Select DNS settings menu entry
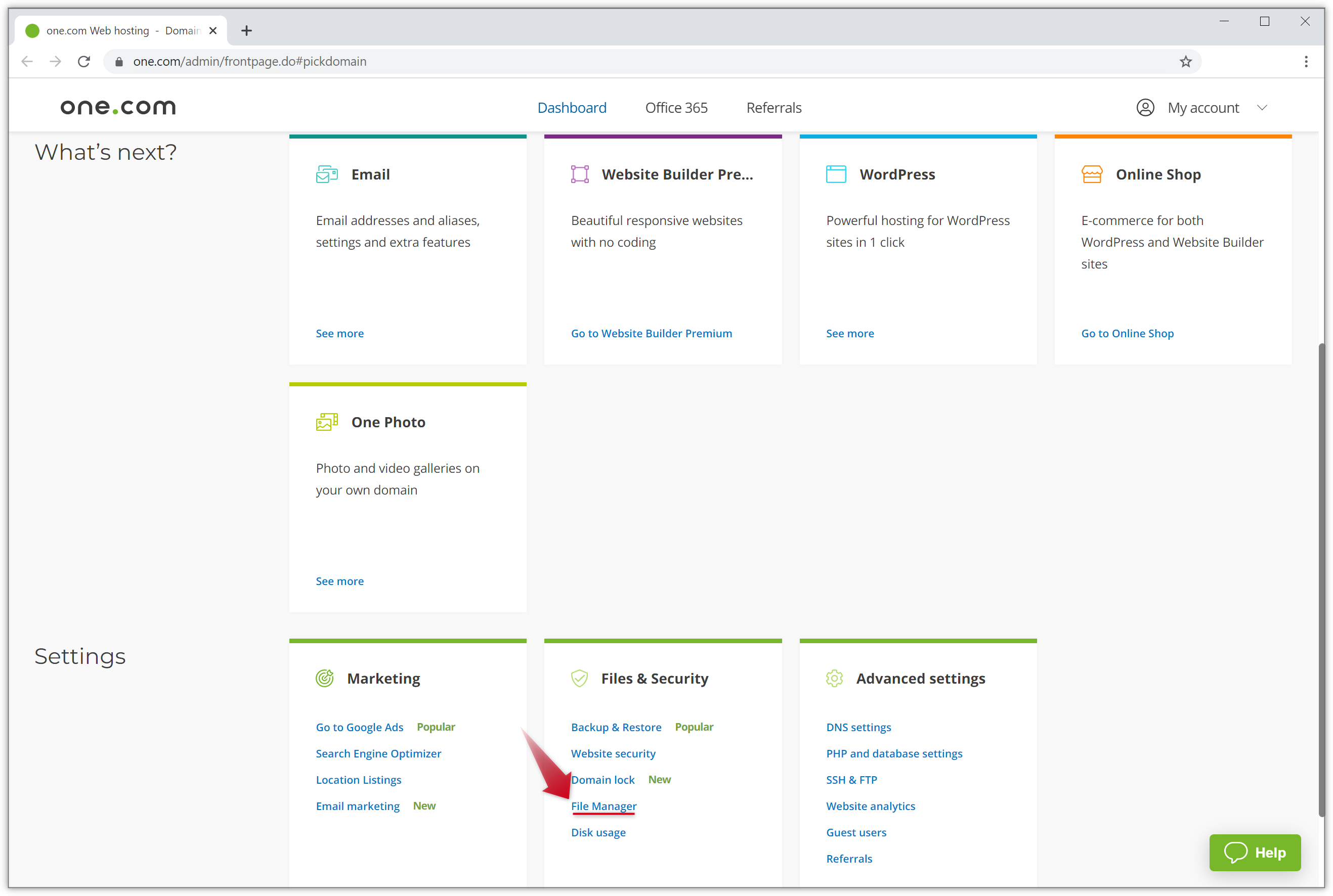This screenshot has height=896, width=1333. 857,727
